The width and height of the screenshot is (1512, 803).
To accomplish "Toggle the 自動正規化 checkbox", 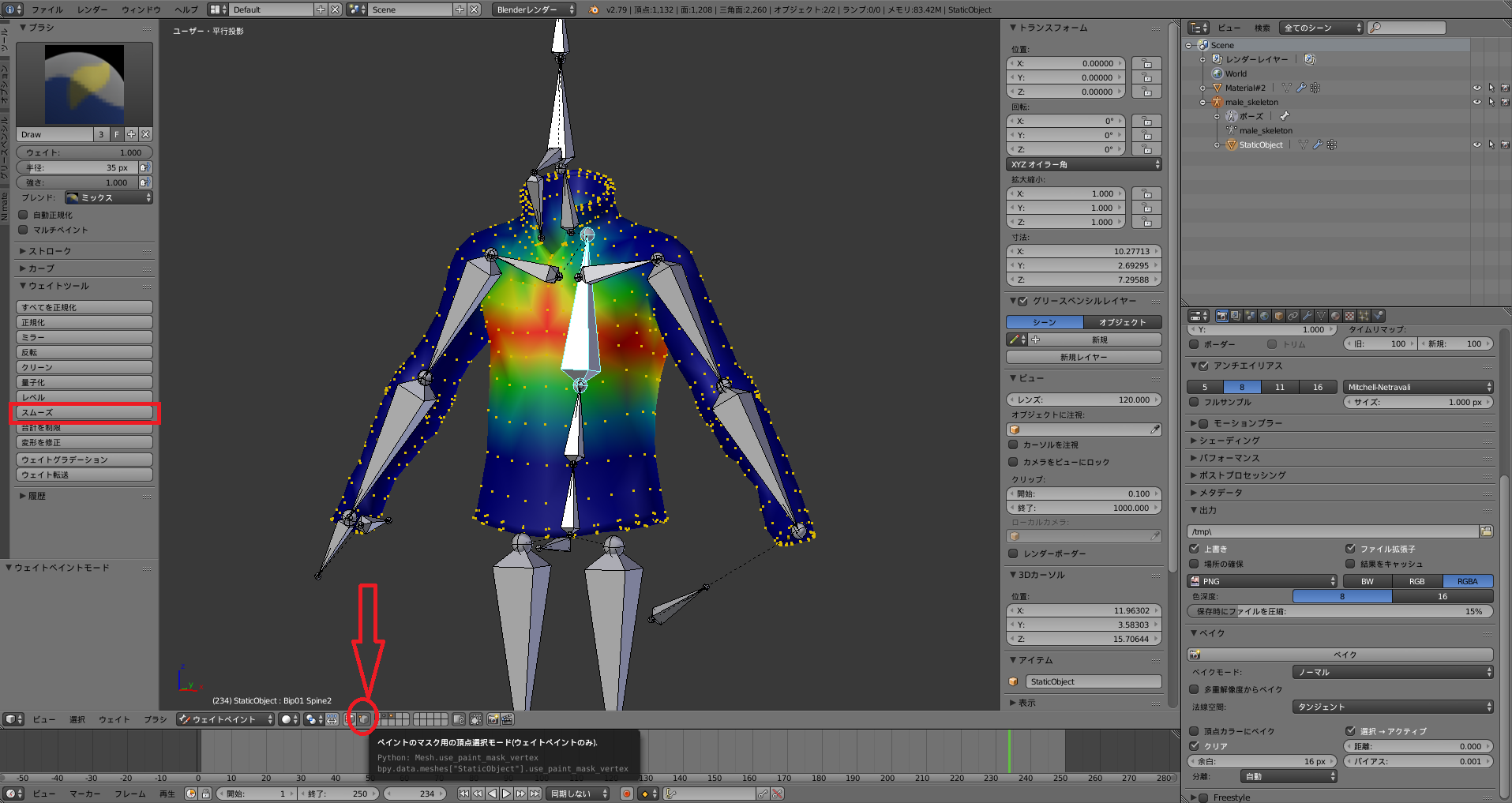I will click(23, 215).
